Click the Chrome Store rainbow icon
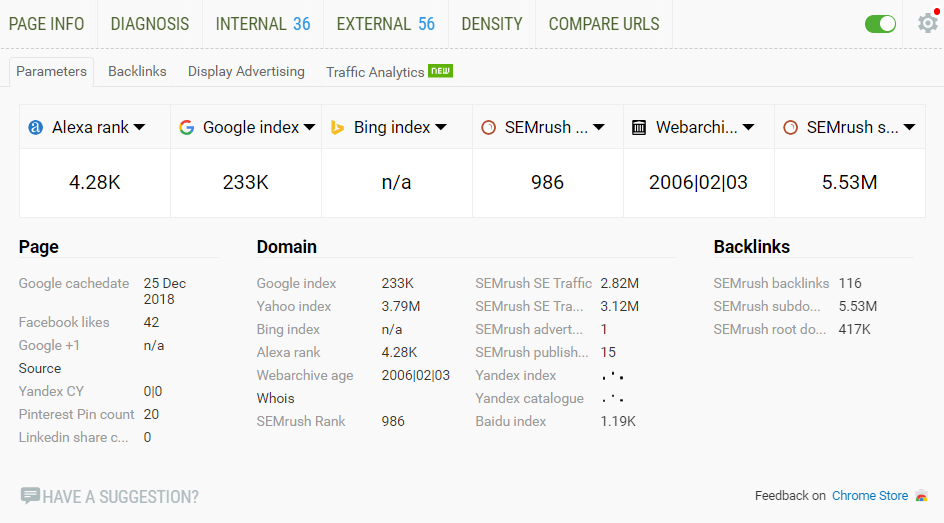Viewport: 944px width, 523px height. 921,496
